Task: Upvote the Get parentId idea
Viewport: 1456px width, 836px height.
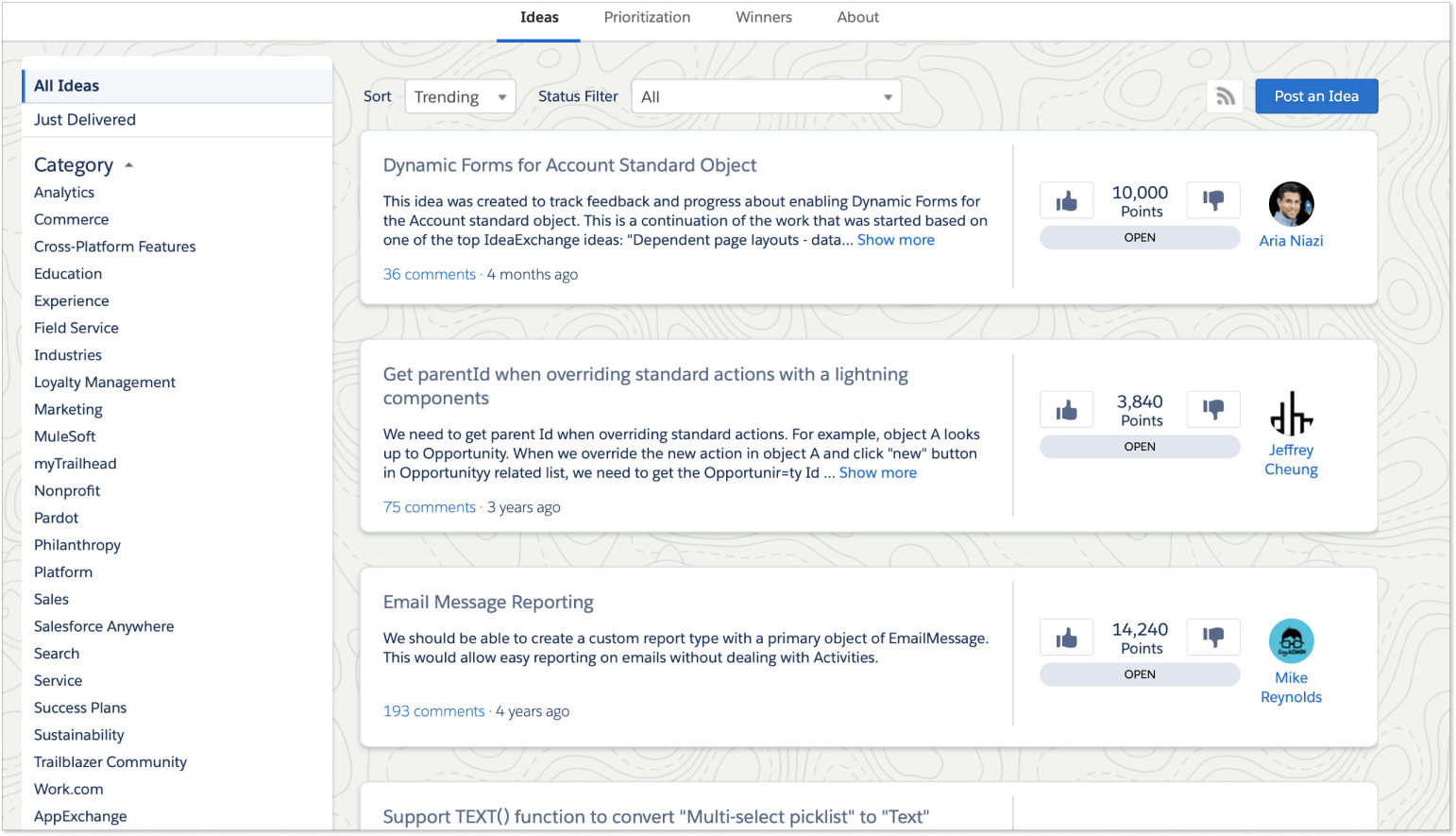Action: 1067,409
